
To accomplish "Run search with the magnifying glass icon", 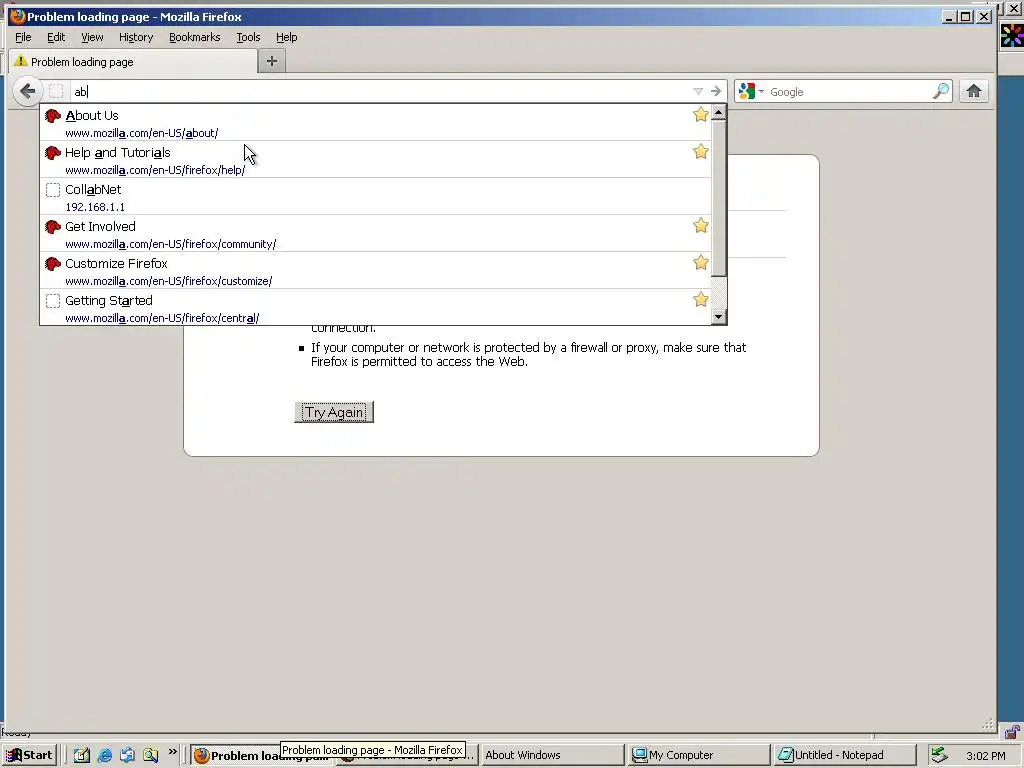I will (940, 91).
